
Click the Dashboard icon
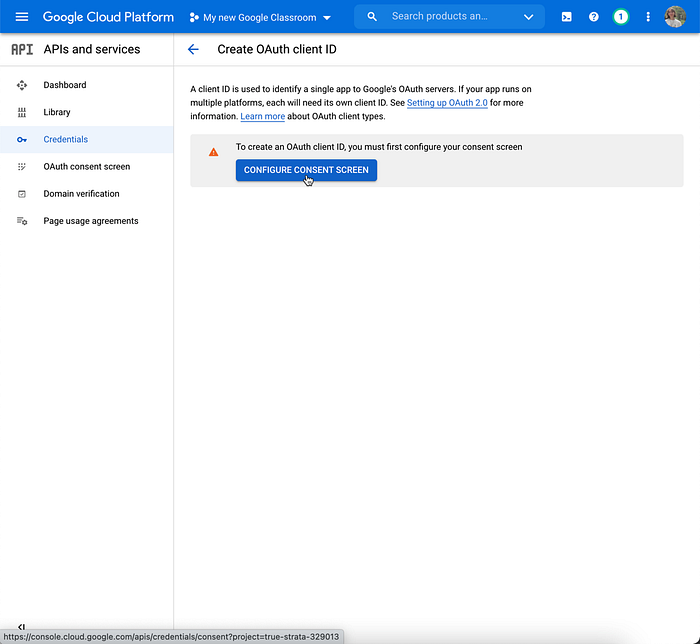pos(22,85)
